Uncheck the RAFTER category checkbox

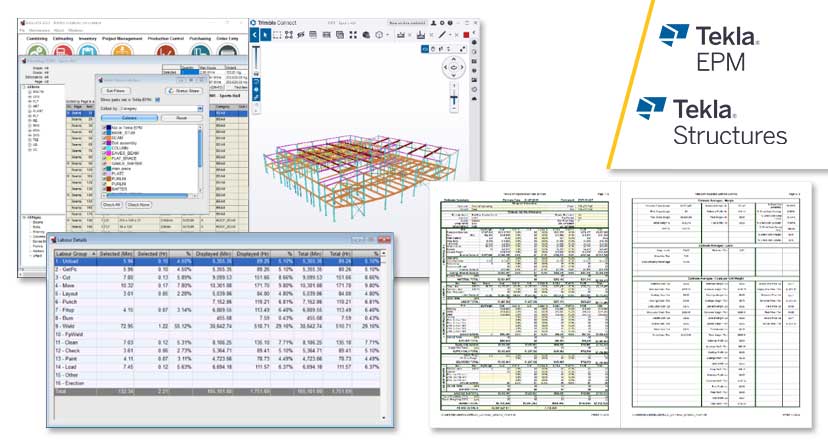coord(103,189)
